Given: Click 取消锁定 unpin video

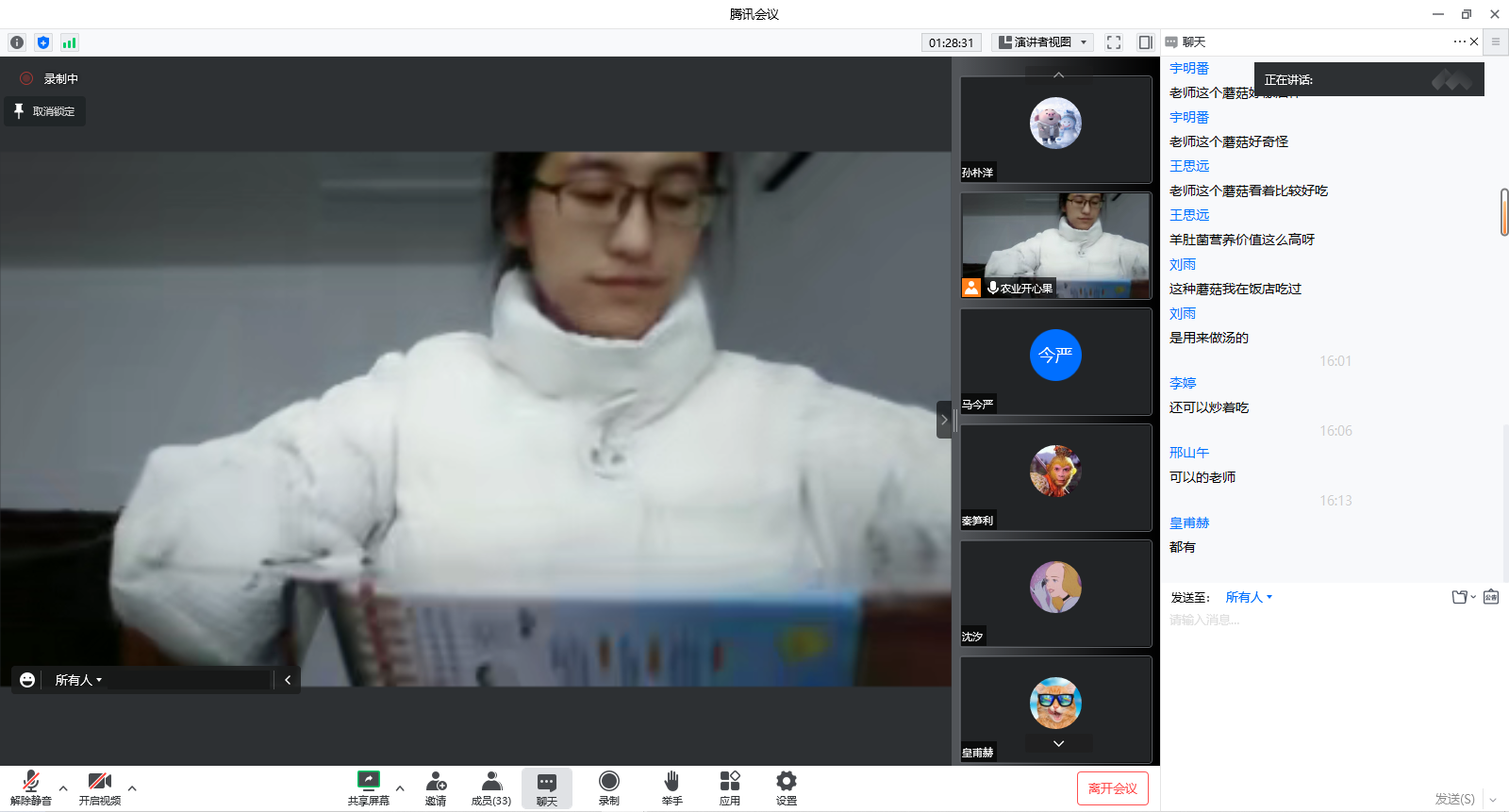Looking at the screenshot, I should [44, 111].
